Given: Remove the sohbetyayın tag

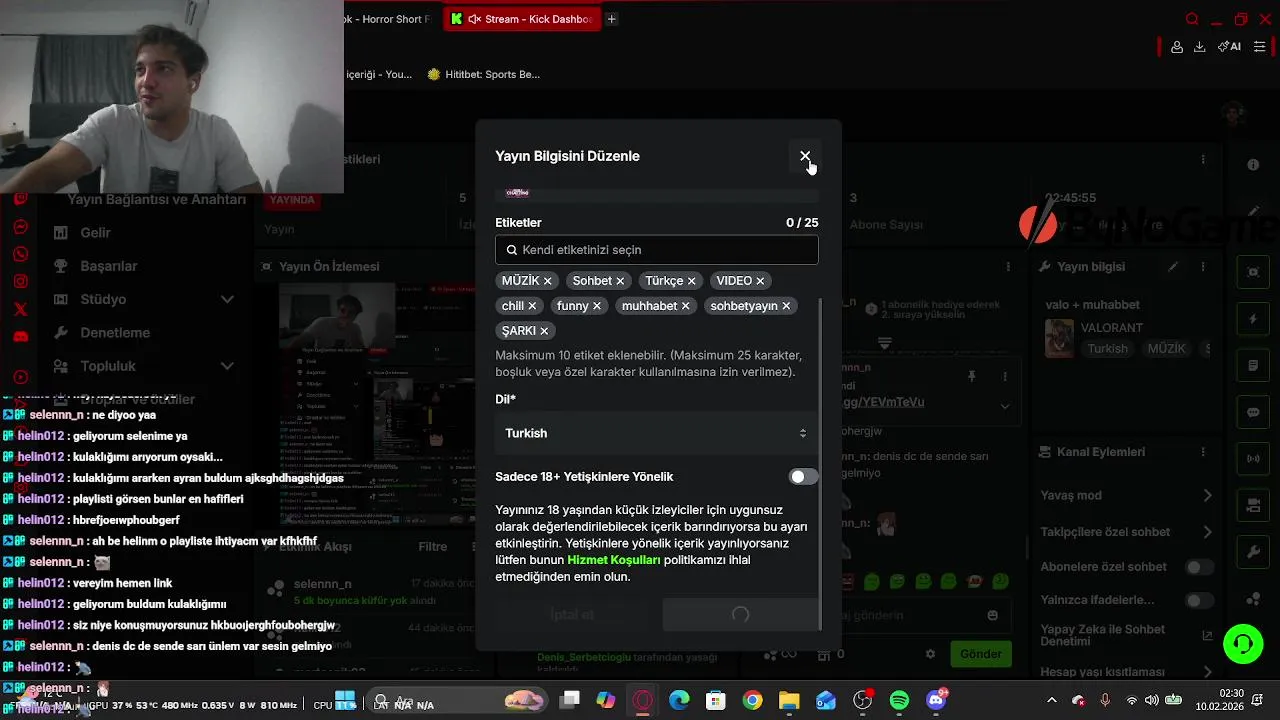Looking at the screenshot, I should [786, 306].
